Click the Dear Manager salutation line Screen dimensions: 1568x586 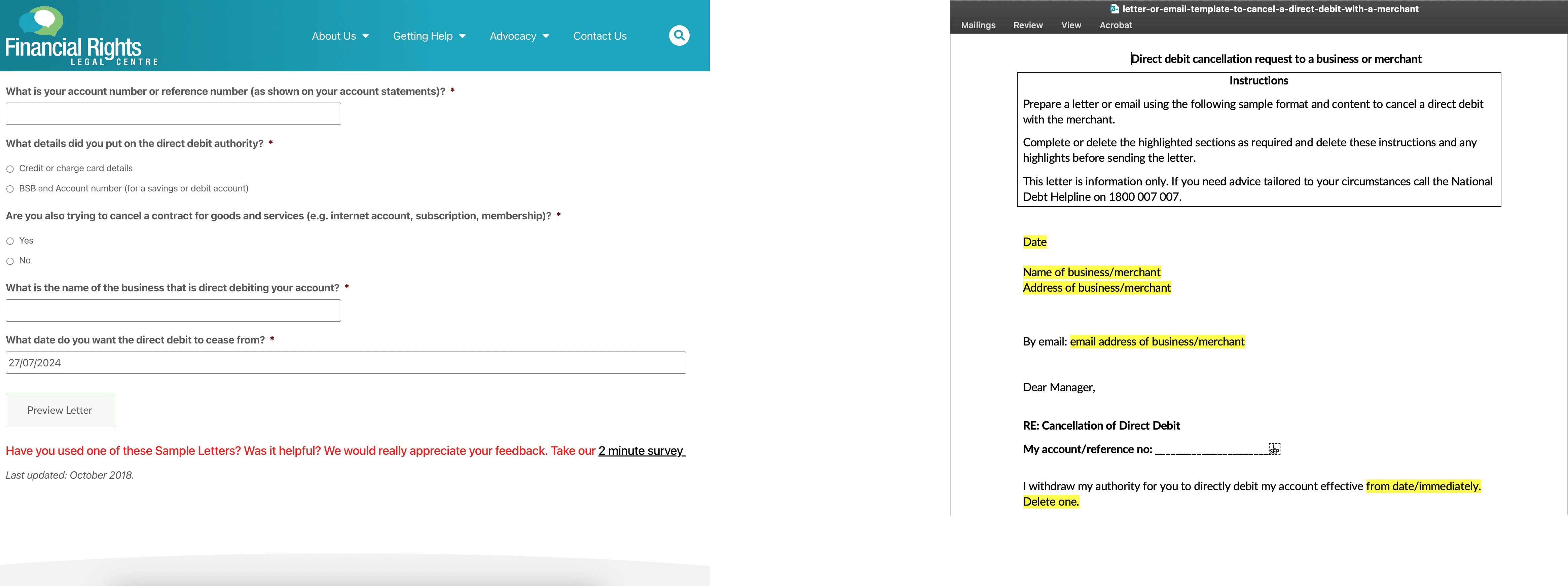coord(1059,388)
